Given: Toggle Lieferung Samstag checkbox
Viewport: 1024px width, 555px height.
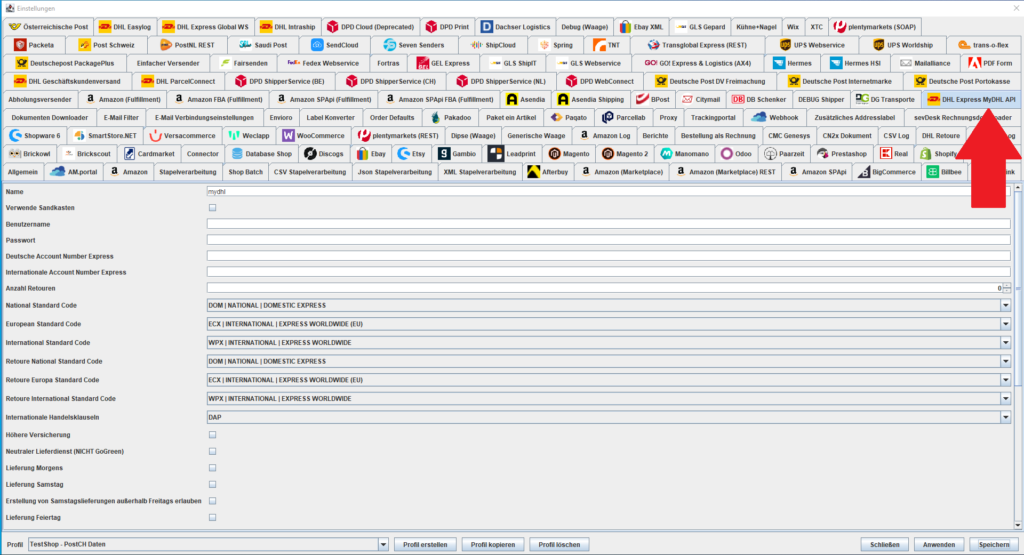Looking at the screenshot, I should tap(212, 484).
